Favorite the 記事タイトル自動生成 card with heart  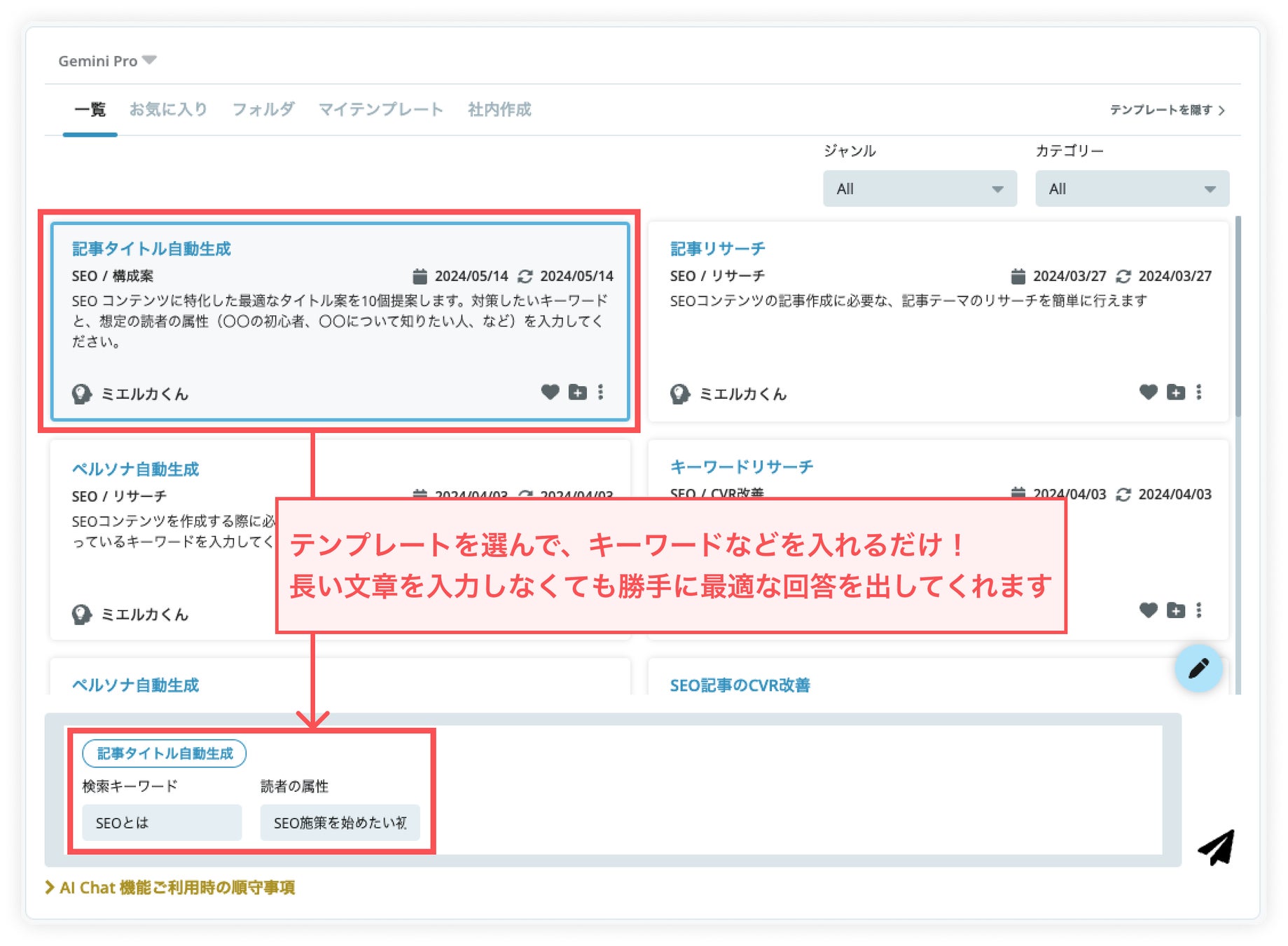550,392
